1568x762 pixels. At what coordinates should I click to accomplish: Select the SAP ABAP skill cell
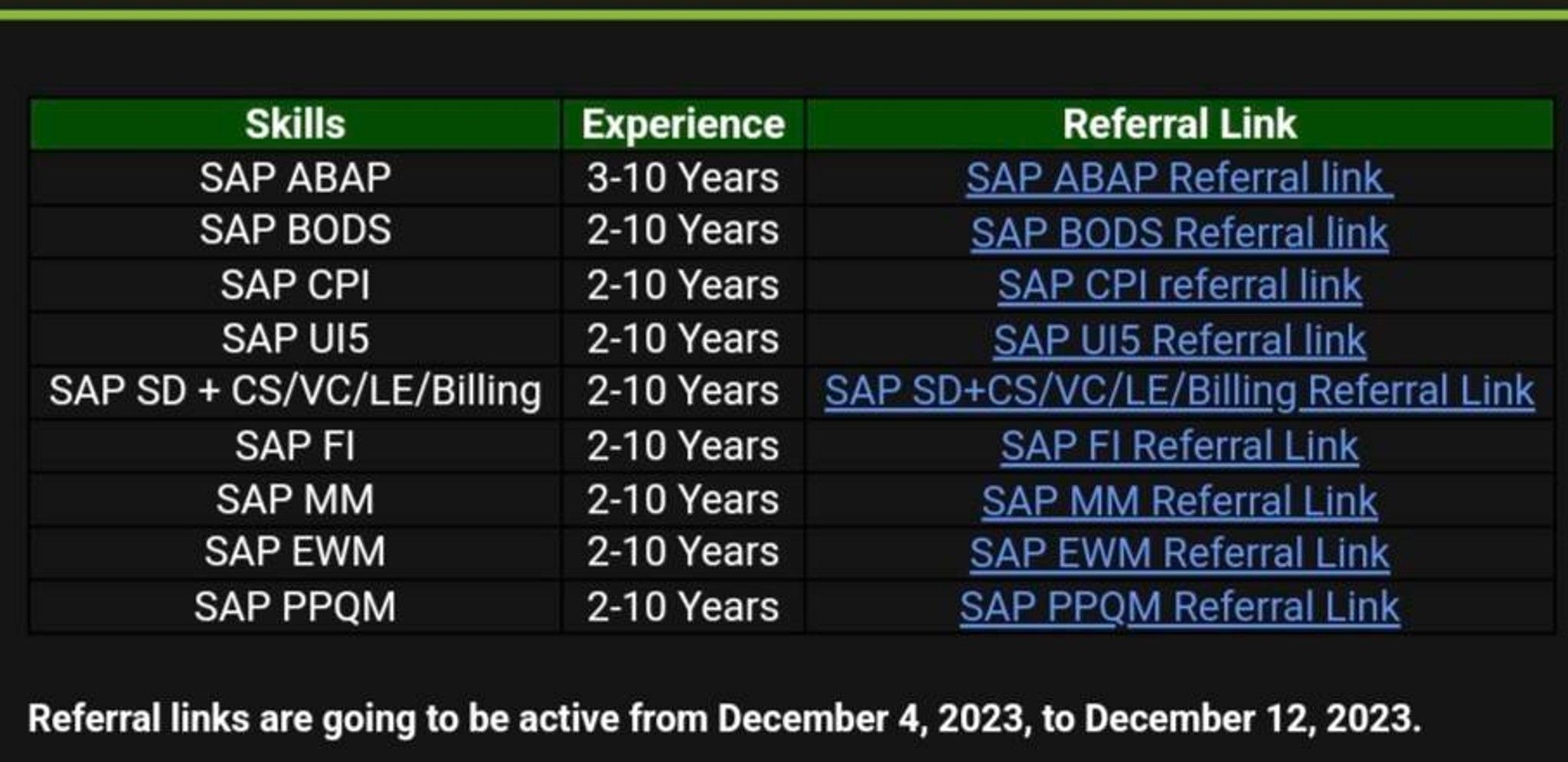(295, 178)
